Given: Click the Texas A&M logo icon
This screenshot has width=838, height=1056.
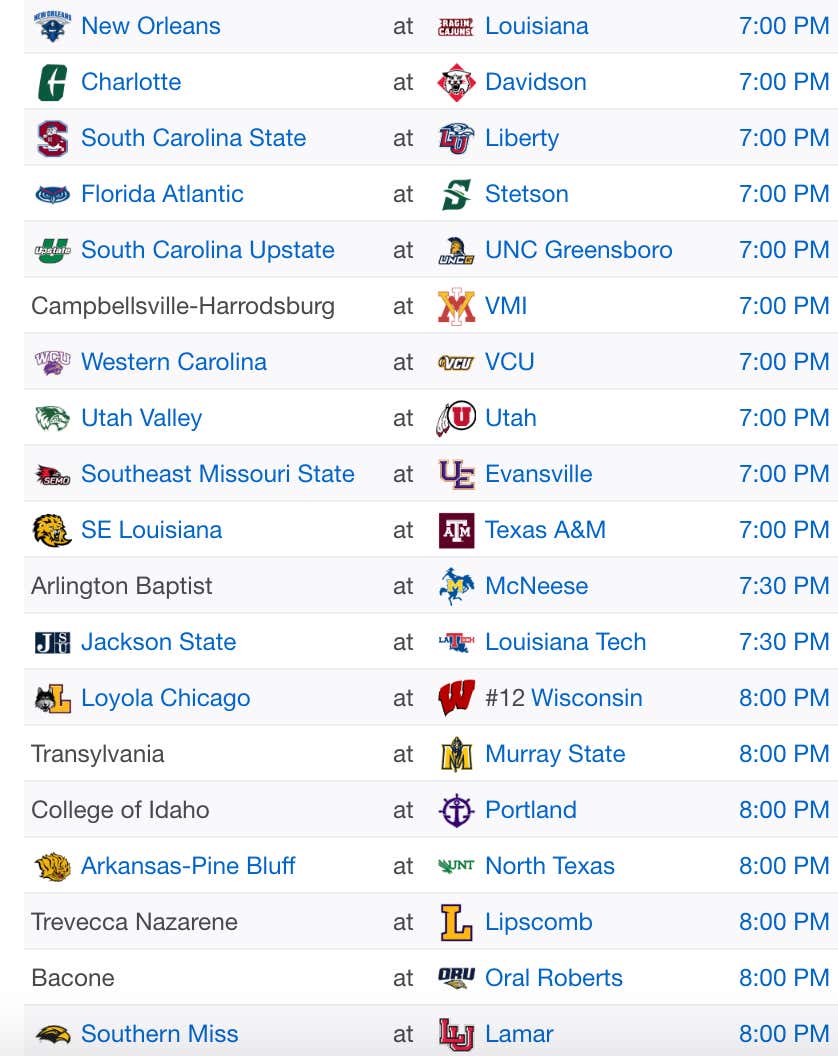Looking at the screenshot, I should 456,531.
